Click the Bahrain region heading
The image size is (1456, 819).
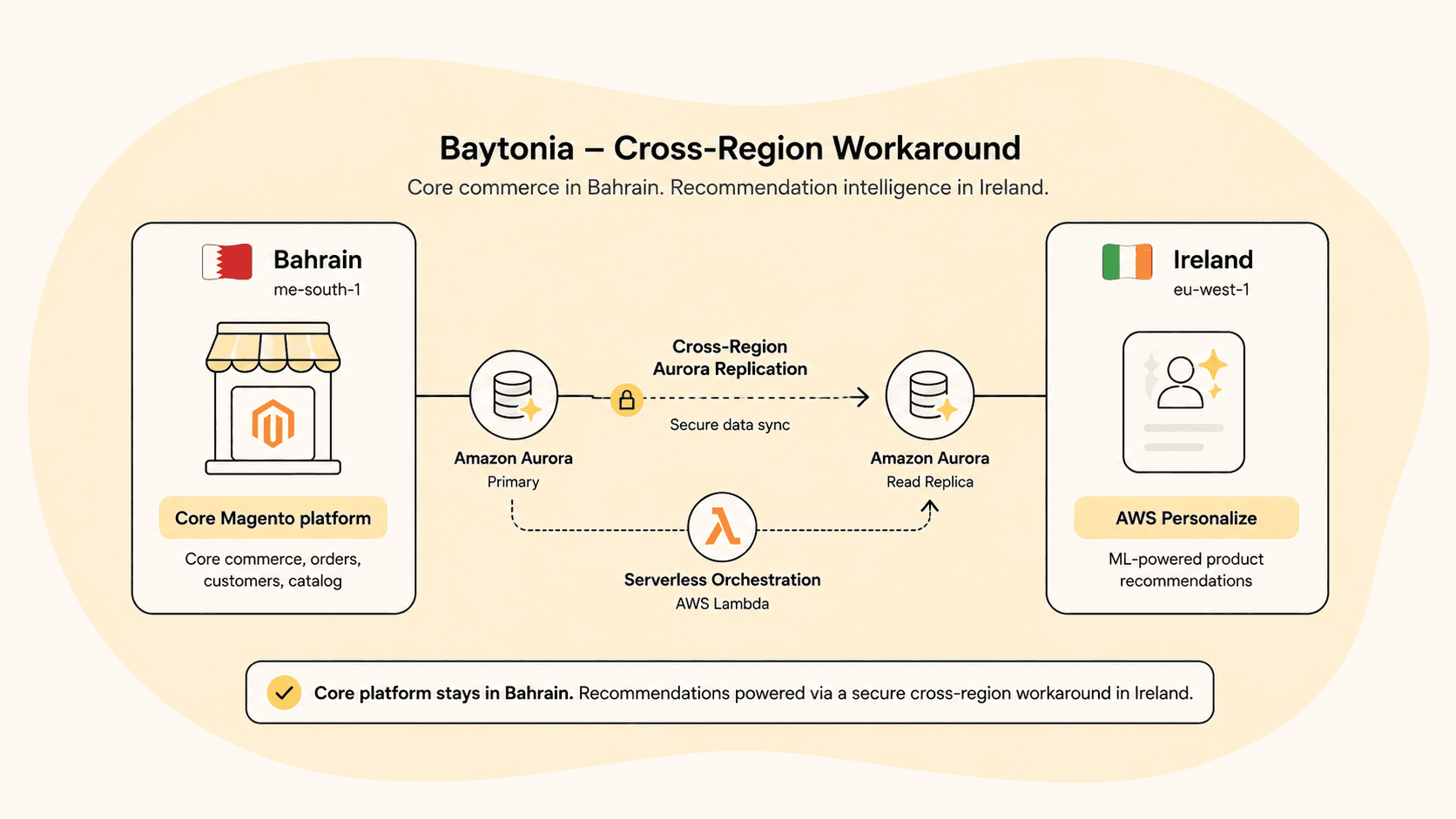318,259
